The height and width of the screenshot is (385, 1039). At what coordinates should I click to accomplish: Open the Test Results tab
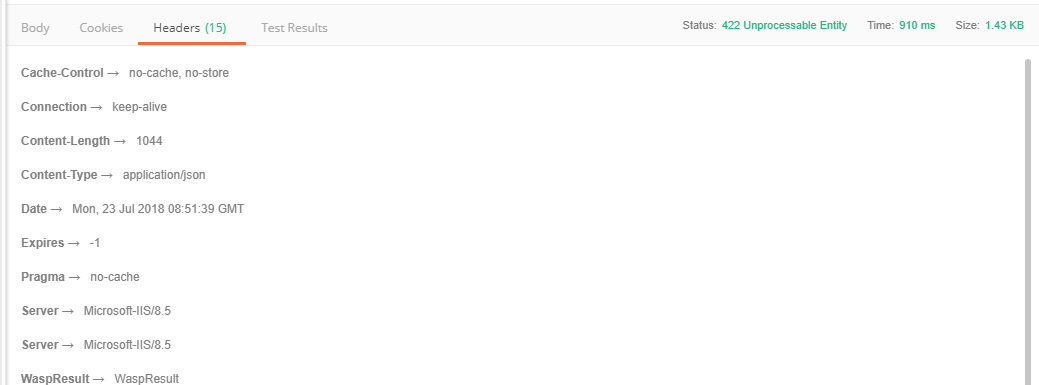click(294, 28)
